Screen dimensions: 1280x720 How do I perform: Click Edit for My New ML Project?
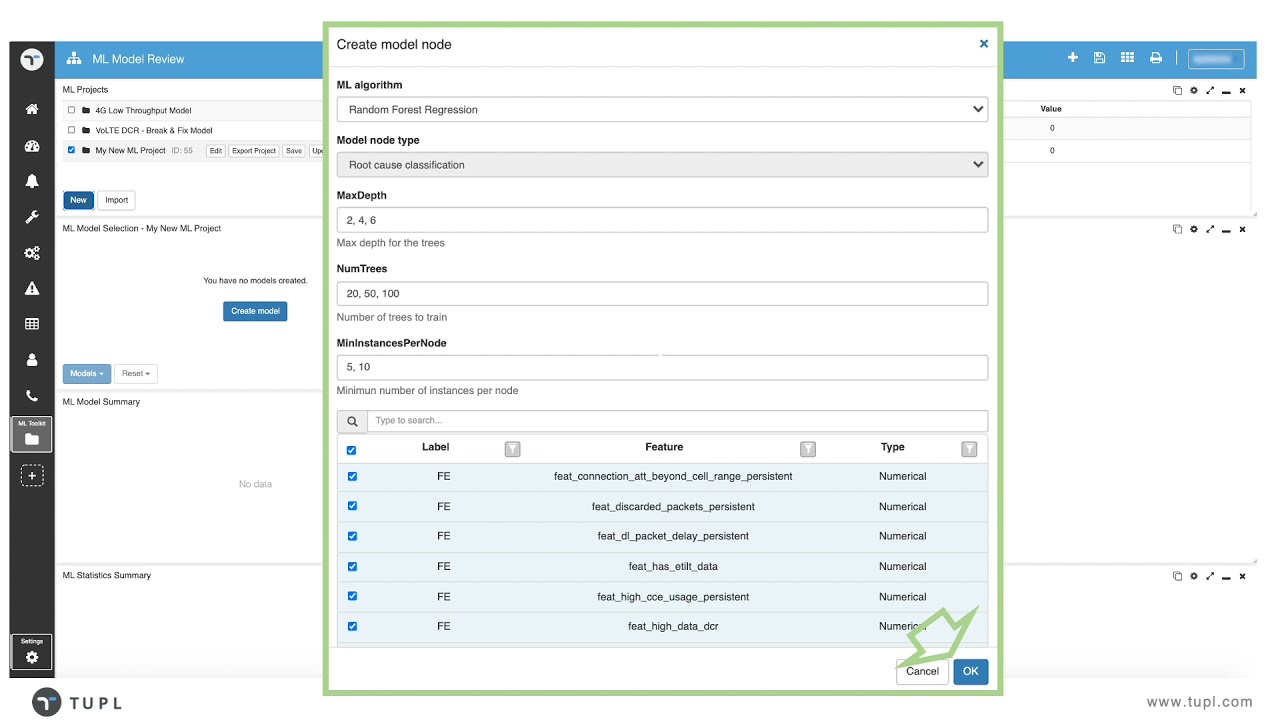[x=215, y=151]
